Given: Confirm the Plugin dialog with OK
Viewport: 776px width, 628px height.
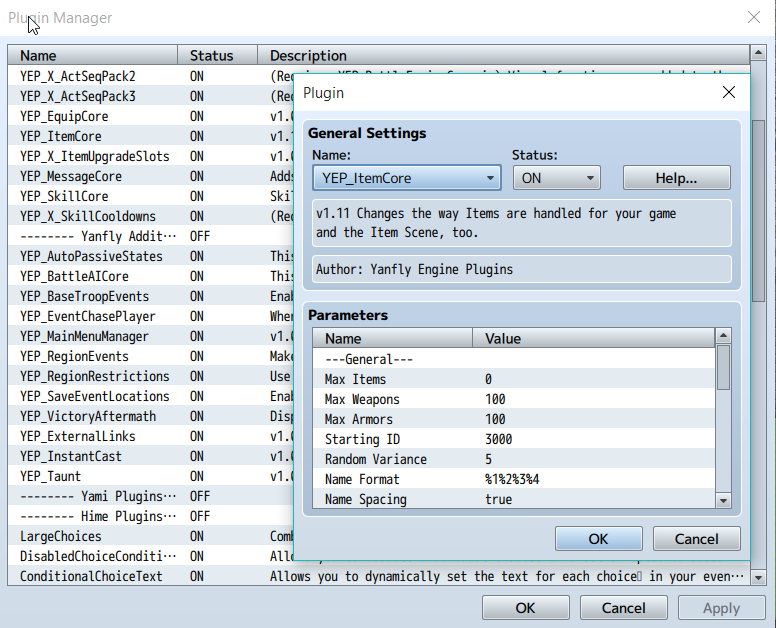Looking at the screenshot, I should point(599,538).
